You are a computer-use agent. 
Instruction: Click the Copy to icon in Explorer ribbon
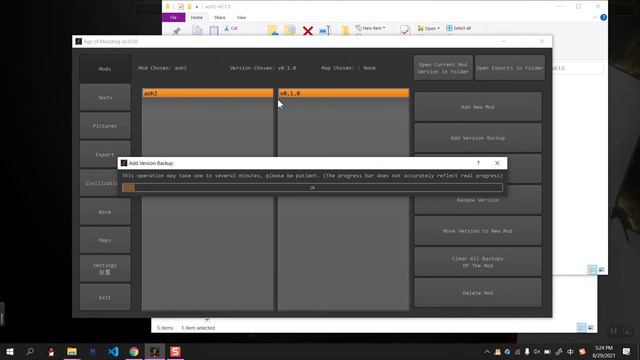pyautogui.click(x=290, y=31)
